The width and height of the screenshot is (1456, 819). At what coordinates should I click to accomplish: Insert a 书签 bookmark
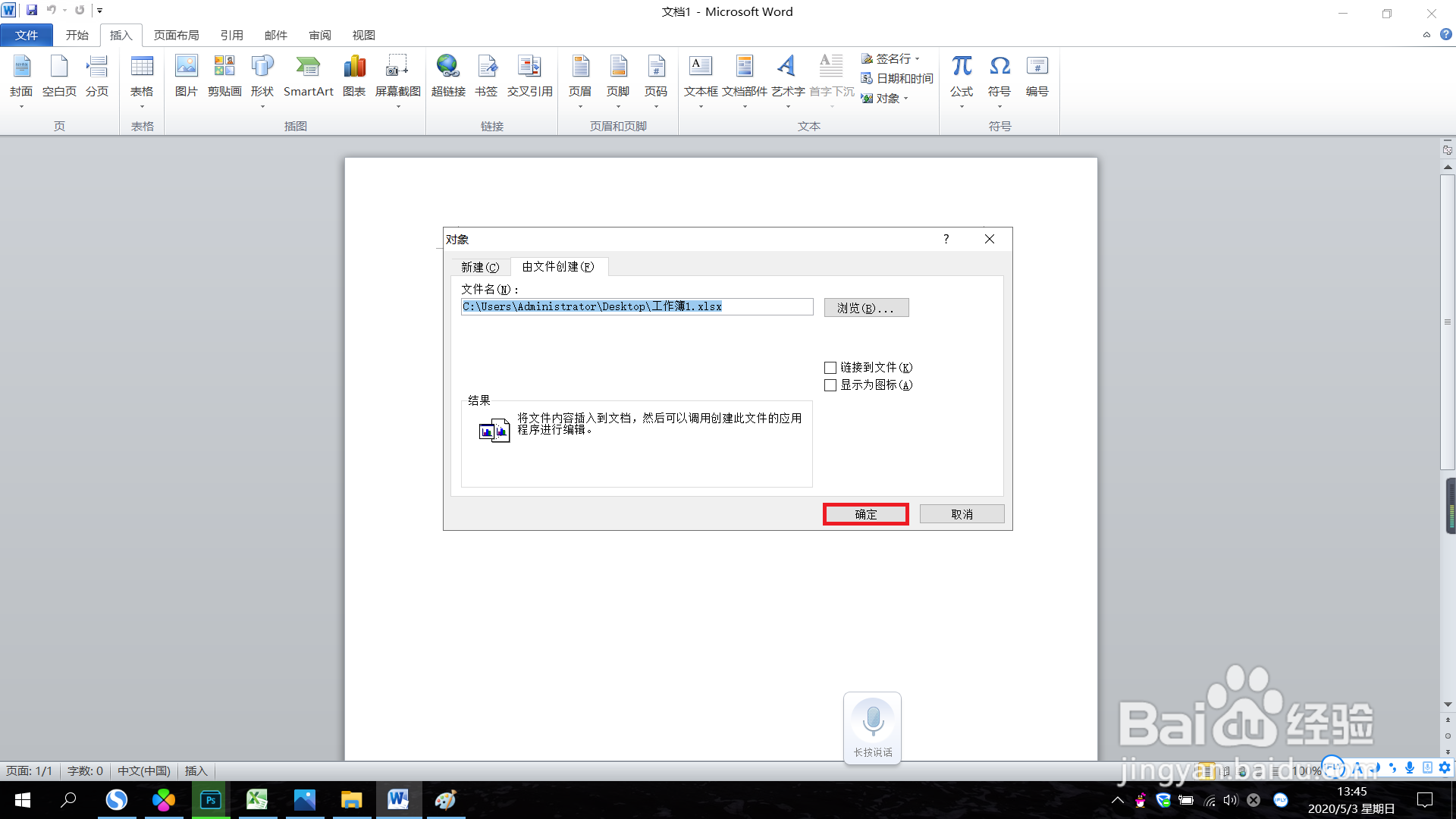487,76
